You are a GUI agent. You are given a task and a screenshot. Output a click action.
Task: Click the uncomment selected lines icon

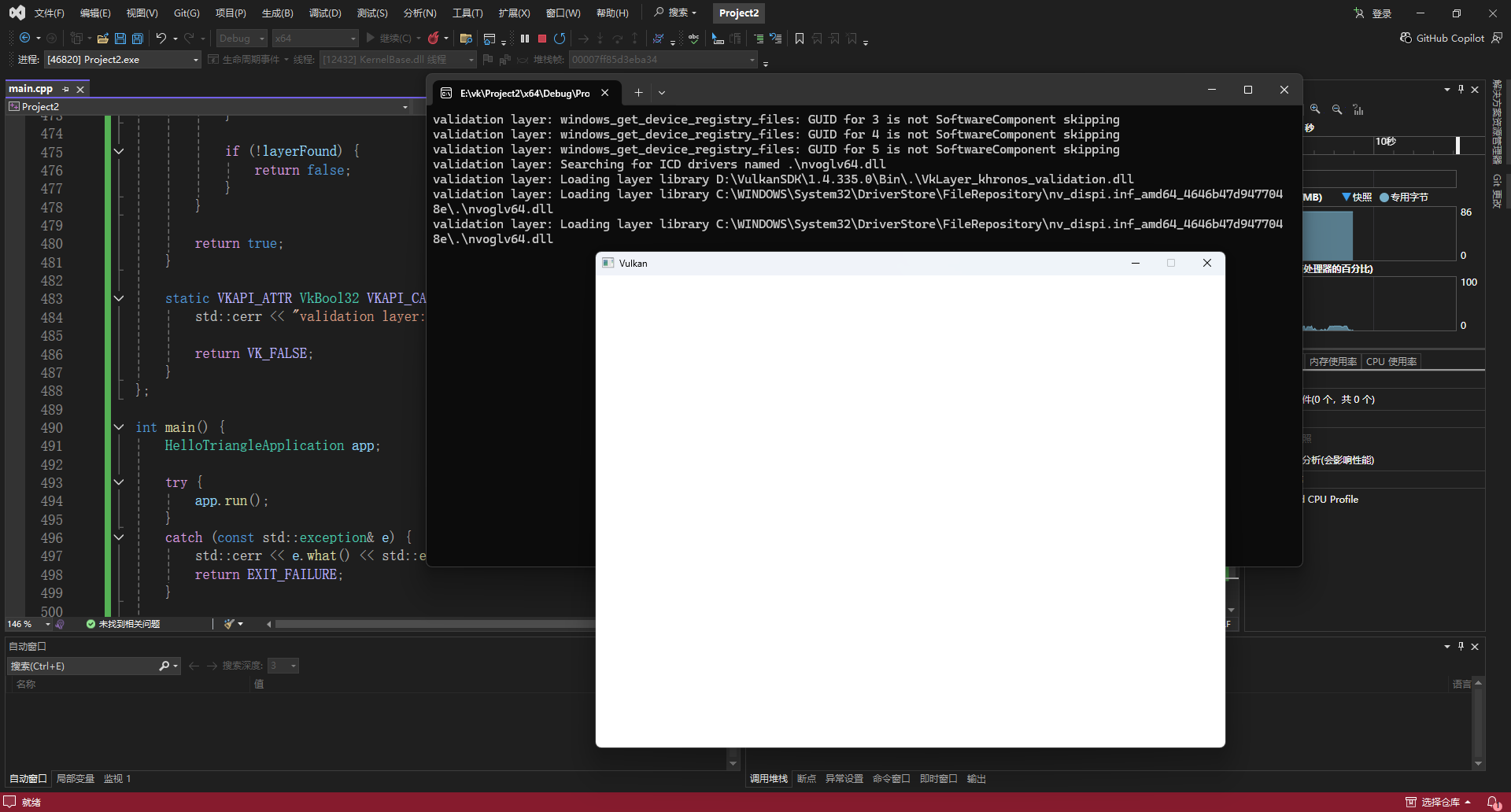coord(776,38)
